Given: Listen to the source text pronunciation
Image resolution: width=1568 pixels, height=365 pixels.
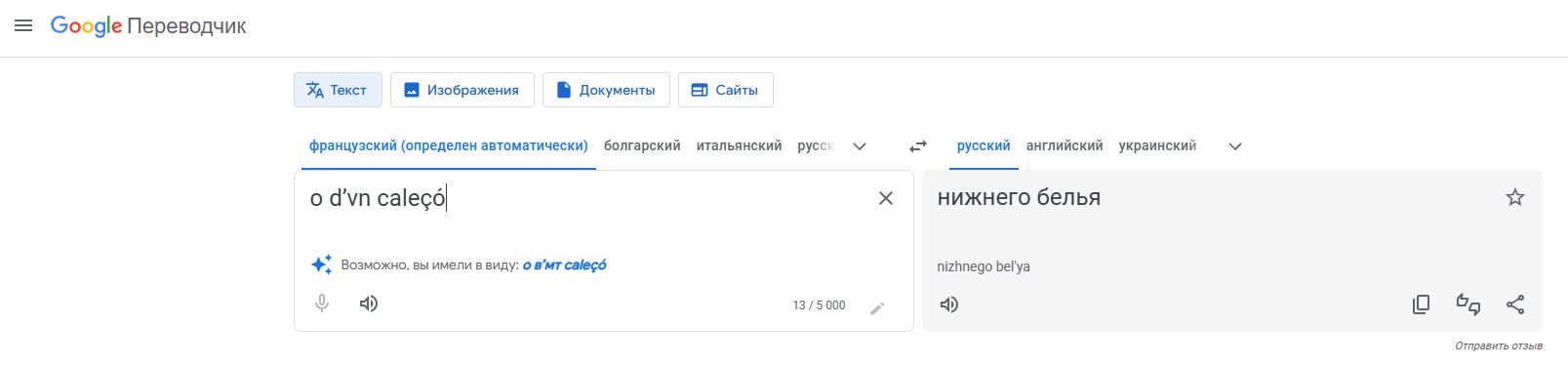Looking at the screenshot, I should coord(369,304).
